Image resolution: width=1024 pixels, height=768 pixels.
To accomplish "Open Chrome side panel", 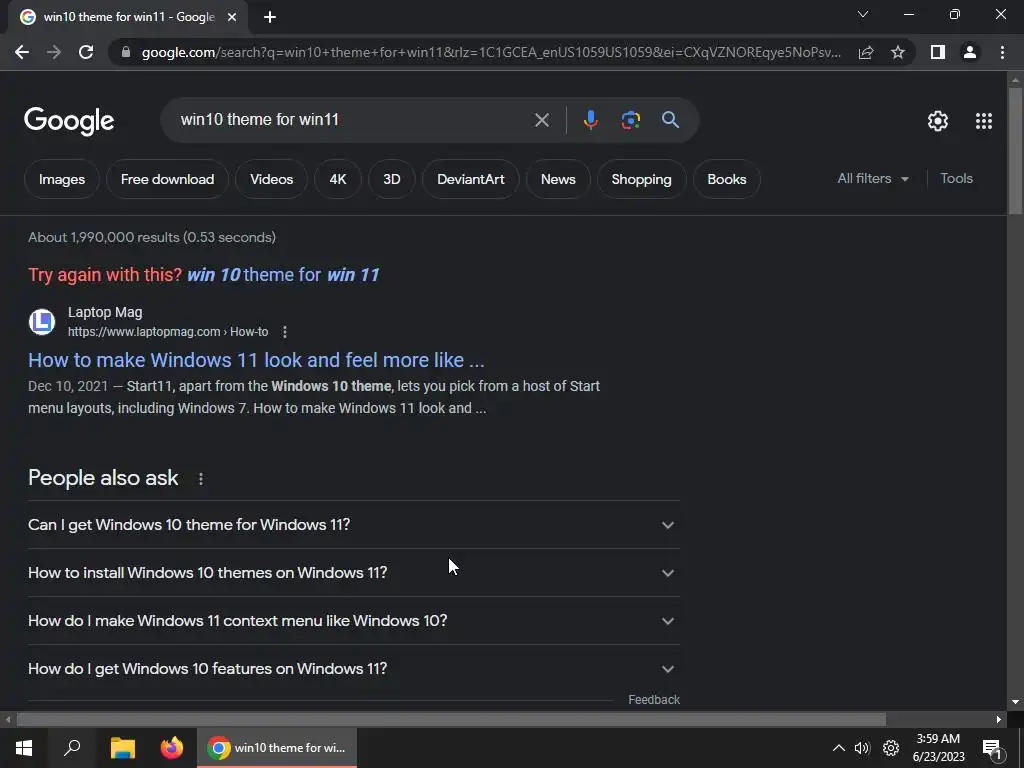I will [x=938, y=52].
